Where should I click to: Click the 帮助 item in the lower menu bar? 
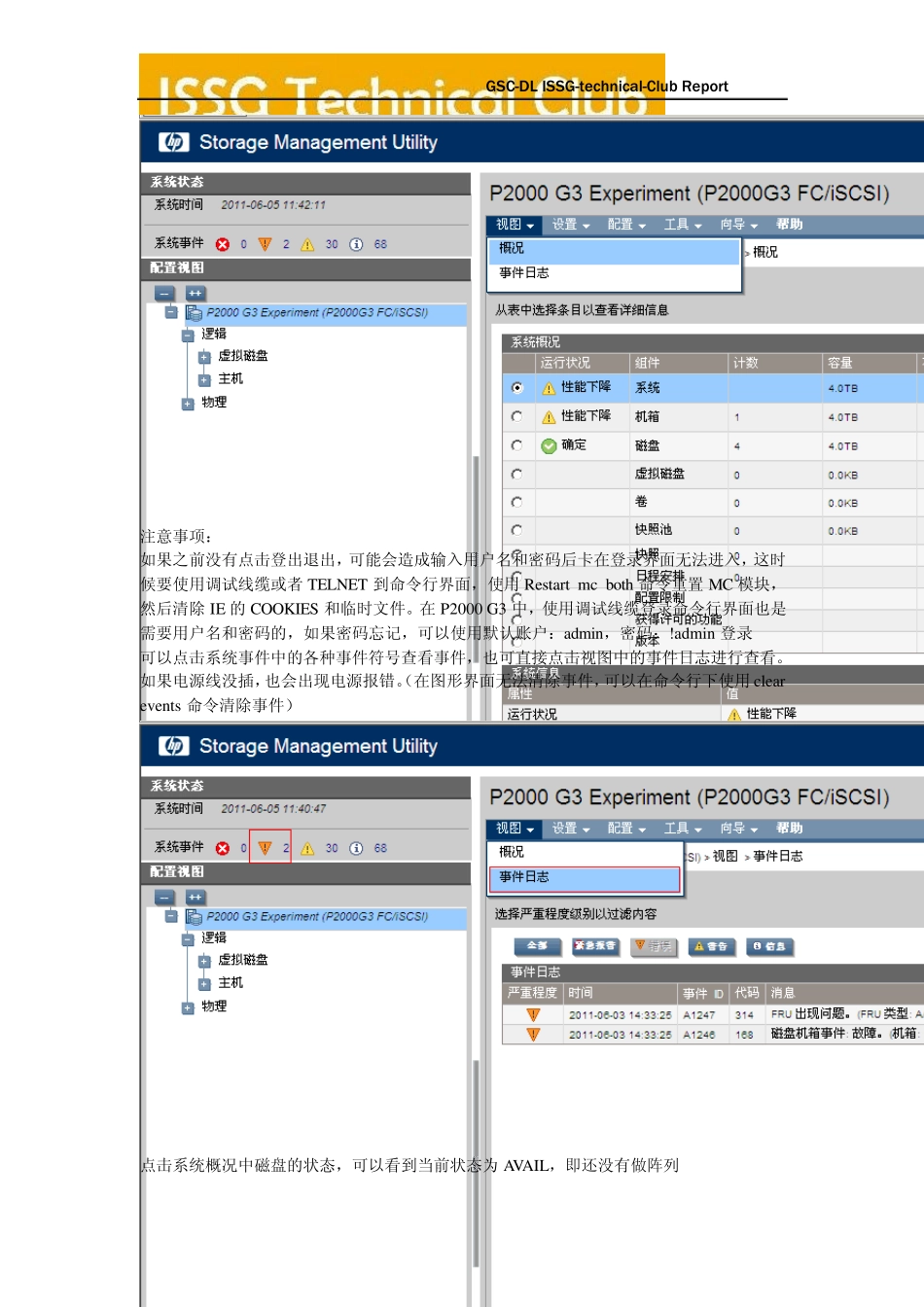[x=790, y=829]
